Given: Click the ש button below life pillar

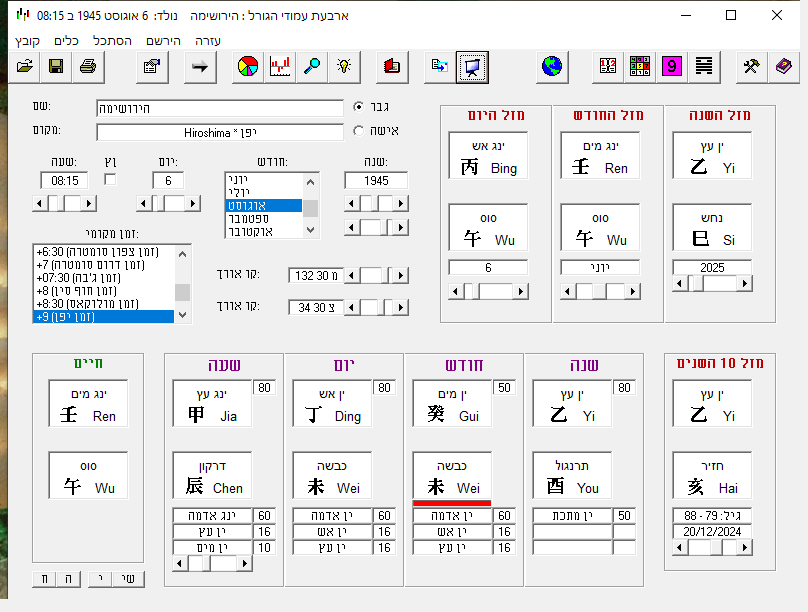Looking at the screenshot, I should (129, 579).
